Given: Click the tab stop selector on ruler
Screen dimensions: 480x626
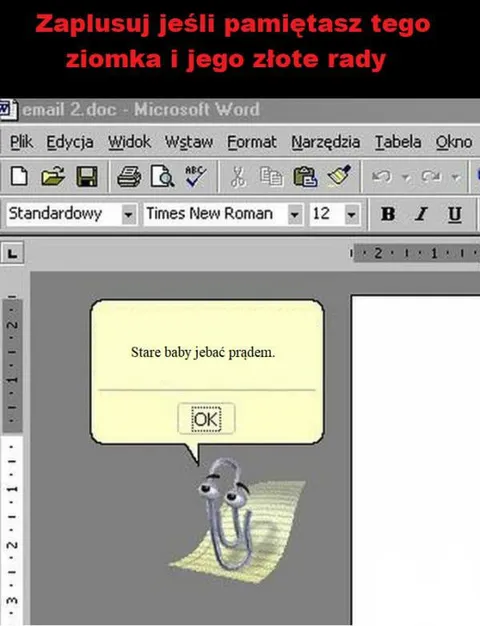Looking at the screenshot, I should 12,253.
